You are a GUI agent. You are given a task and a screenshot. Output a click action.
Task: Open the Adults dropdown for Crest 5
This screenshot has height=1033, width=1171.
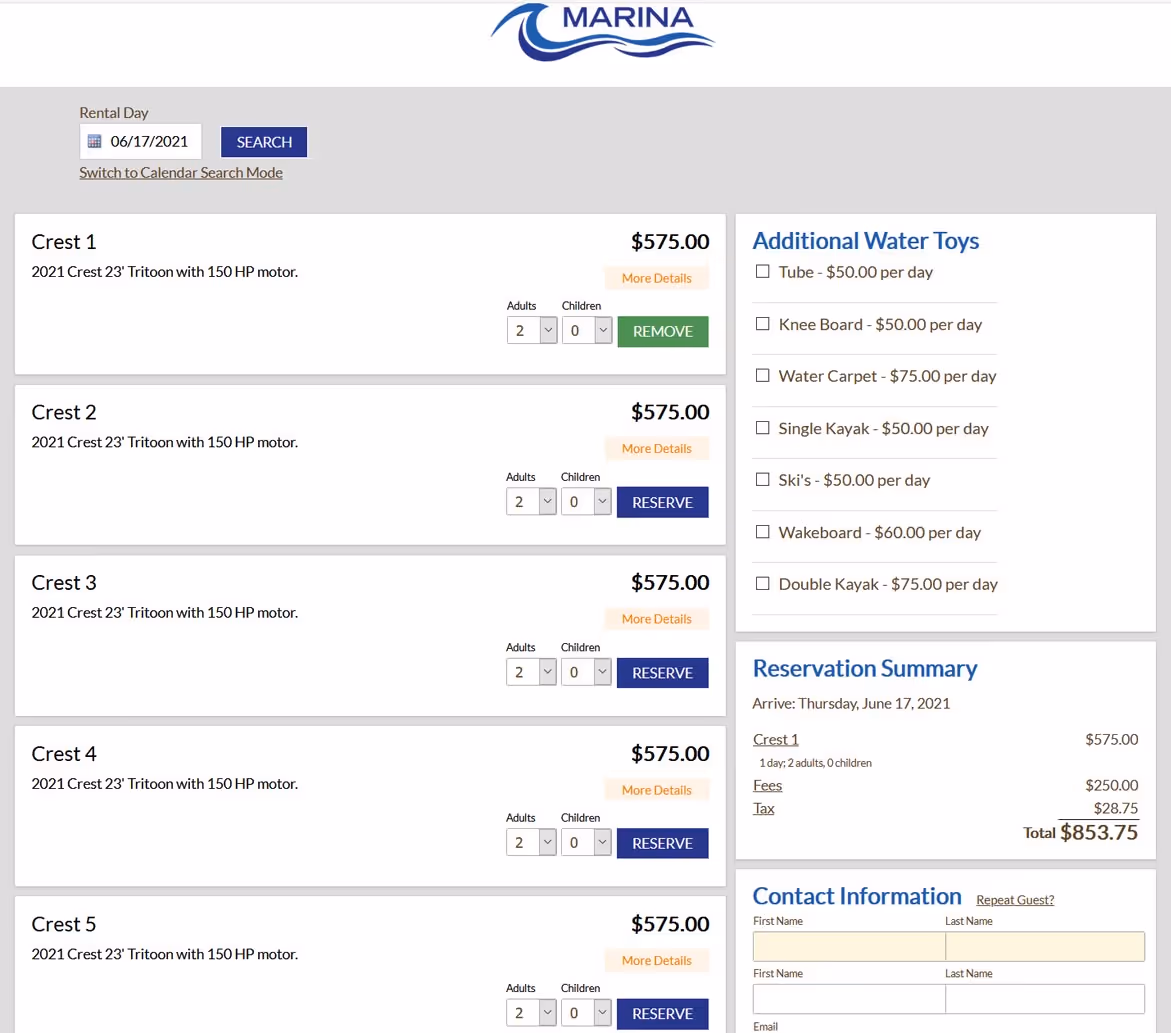pyautogui.click(x=531, y=1013)
